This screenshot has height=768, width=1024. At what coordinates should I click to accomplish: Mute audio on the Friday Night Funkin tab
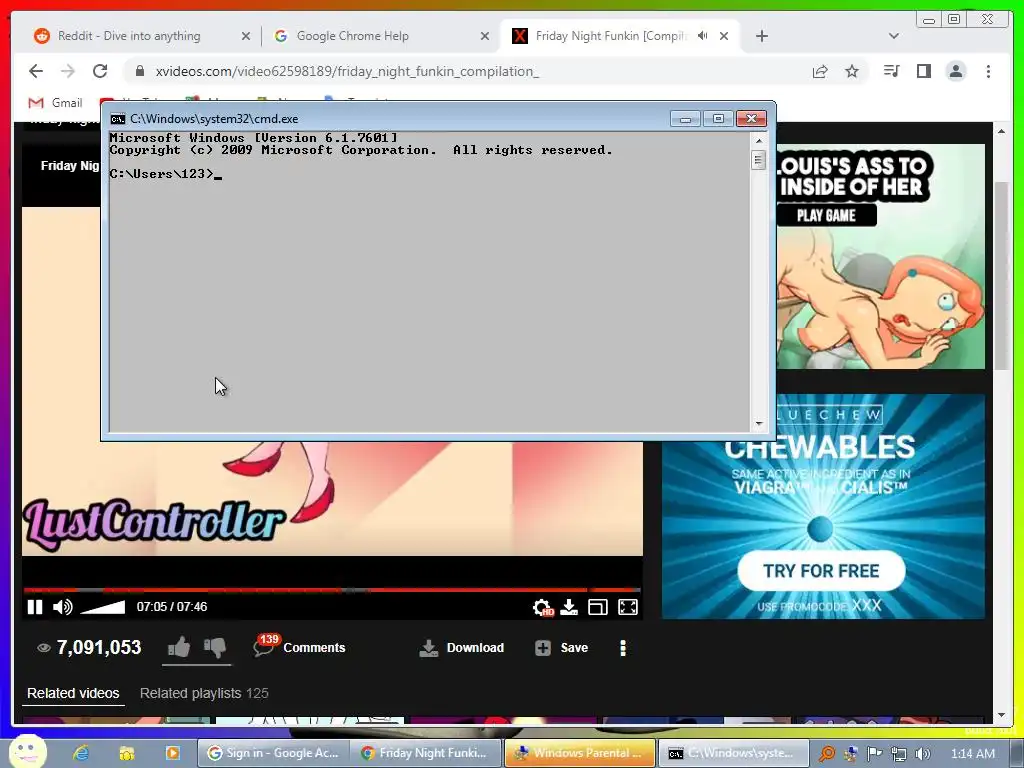click(703, 36)
